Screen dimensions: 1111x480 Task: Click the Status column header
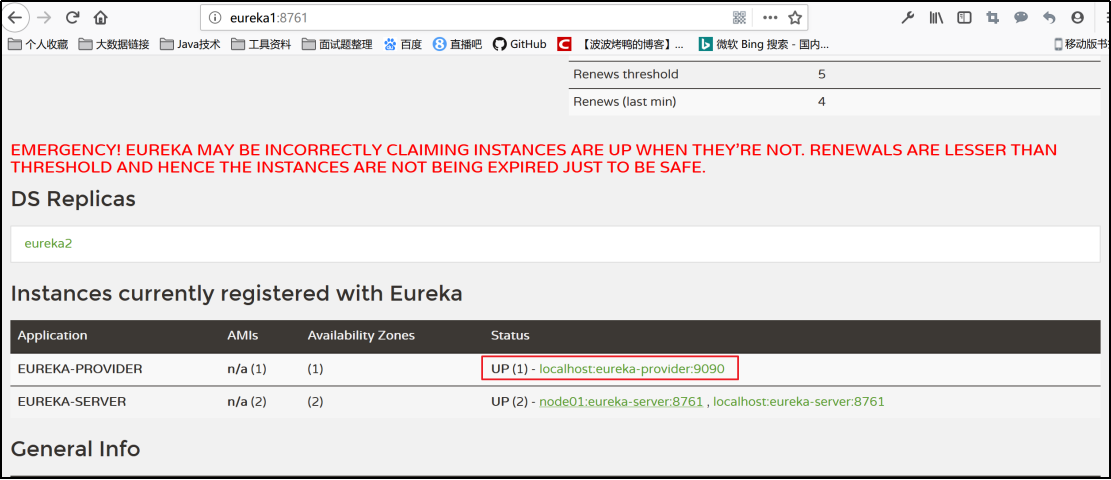(x=510, y=335)
